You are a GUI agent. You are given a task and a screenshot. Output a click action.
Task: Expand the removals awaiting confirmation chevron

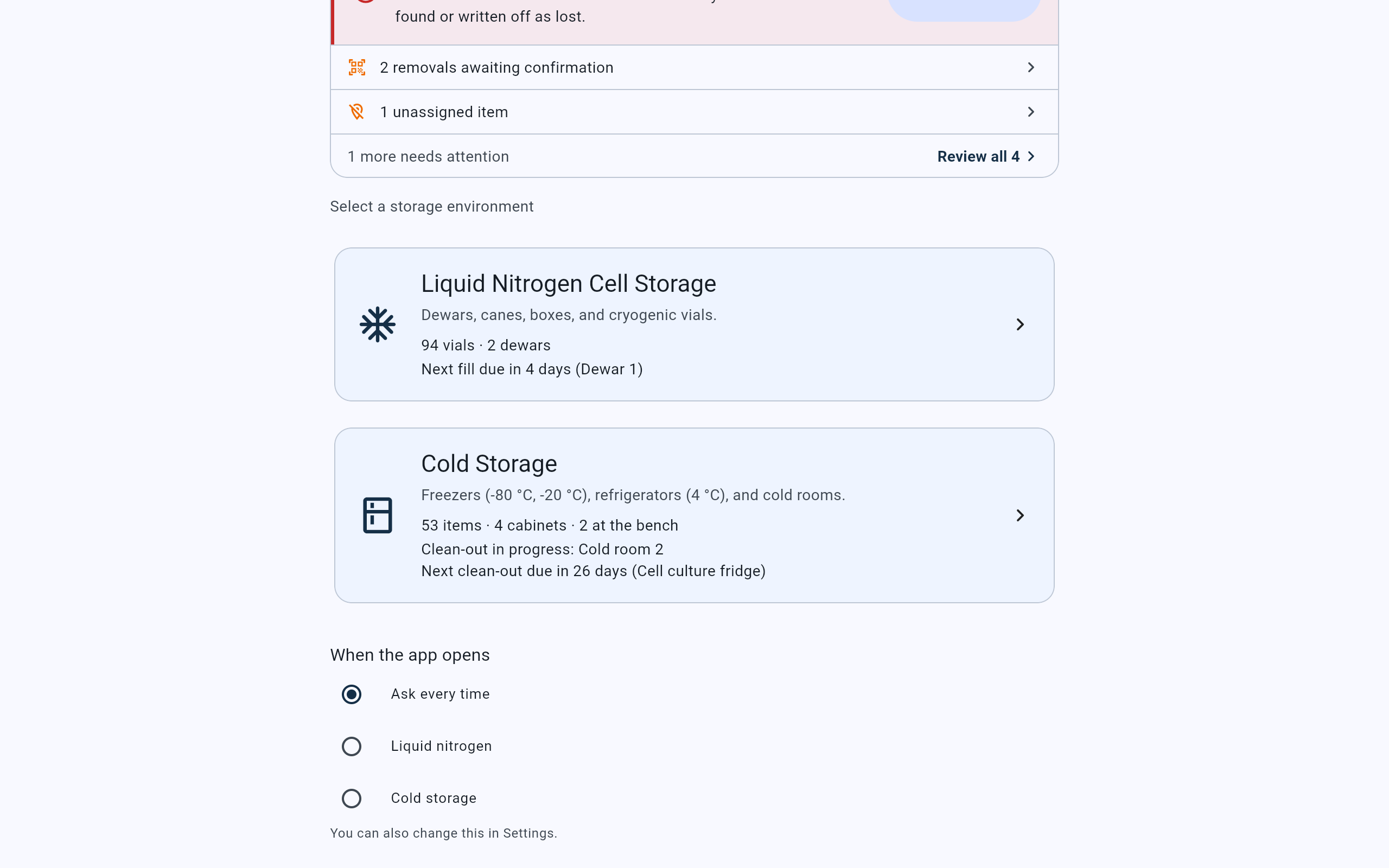[x=1031, y=67]
